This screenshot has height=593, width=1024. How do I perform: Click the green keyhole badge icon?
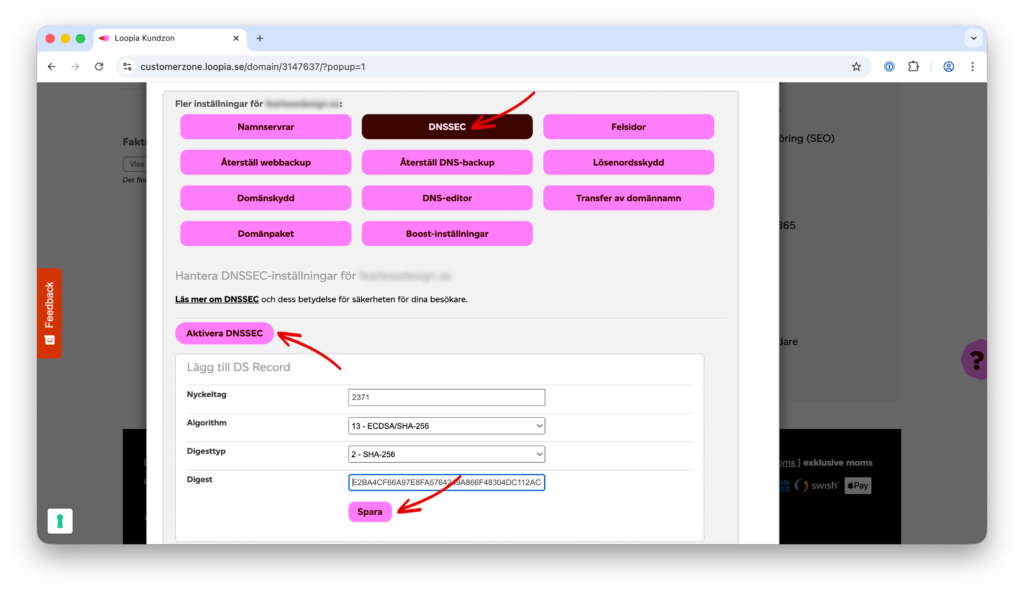(61, 521)
